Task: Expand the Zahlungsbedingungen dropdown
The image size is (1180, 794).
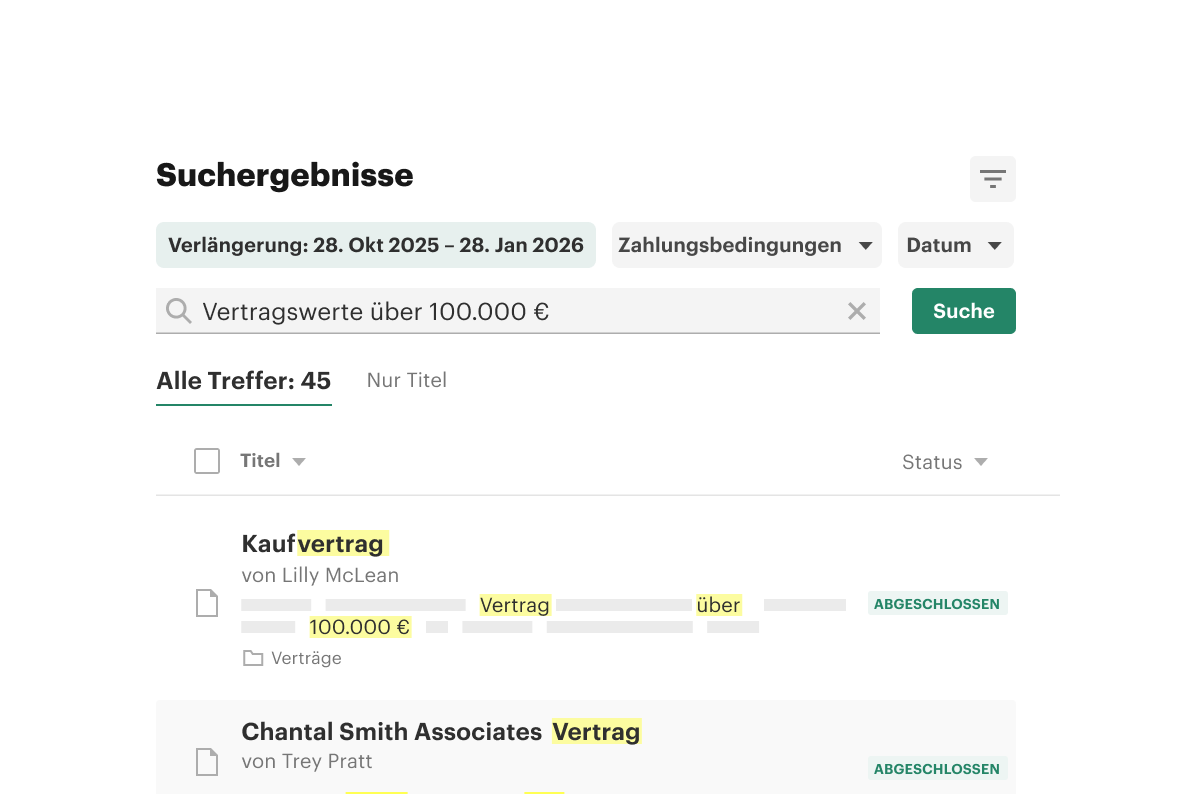Action: click(747, 245)
